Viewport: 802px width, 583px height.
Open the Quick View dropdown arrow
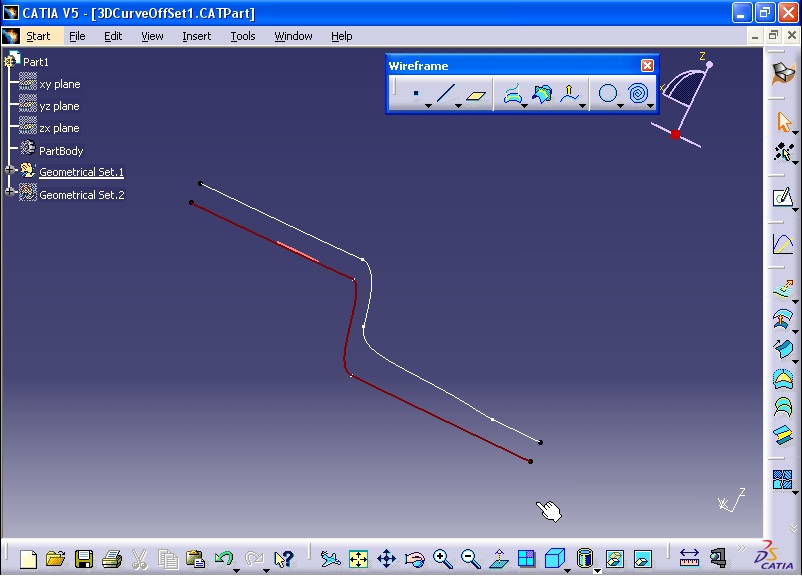coord(567,570)
